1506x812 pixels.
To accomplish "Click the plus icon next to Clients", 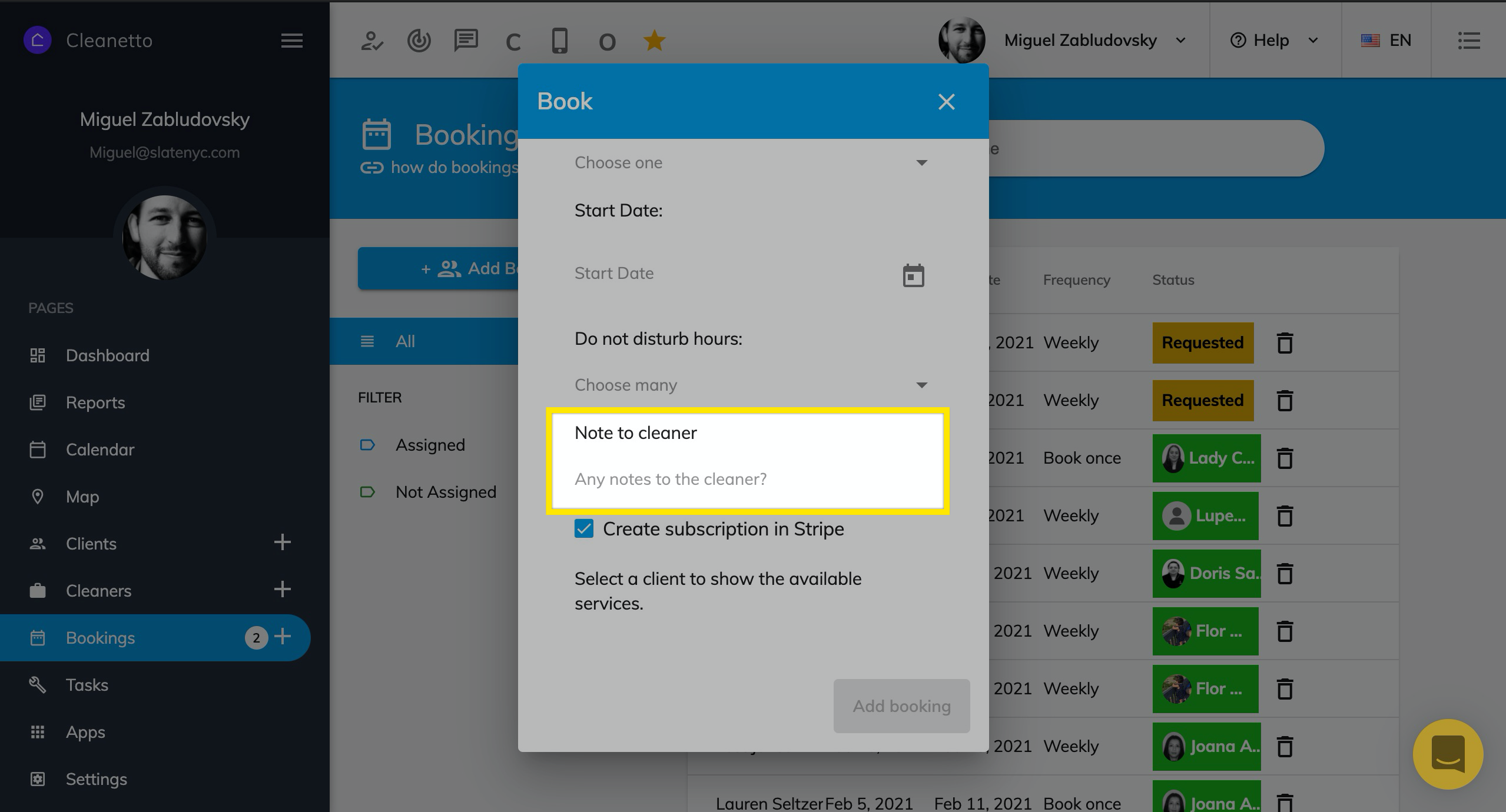I will [x=283, y=543].
